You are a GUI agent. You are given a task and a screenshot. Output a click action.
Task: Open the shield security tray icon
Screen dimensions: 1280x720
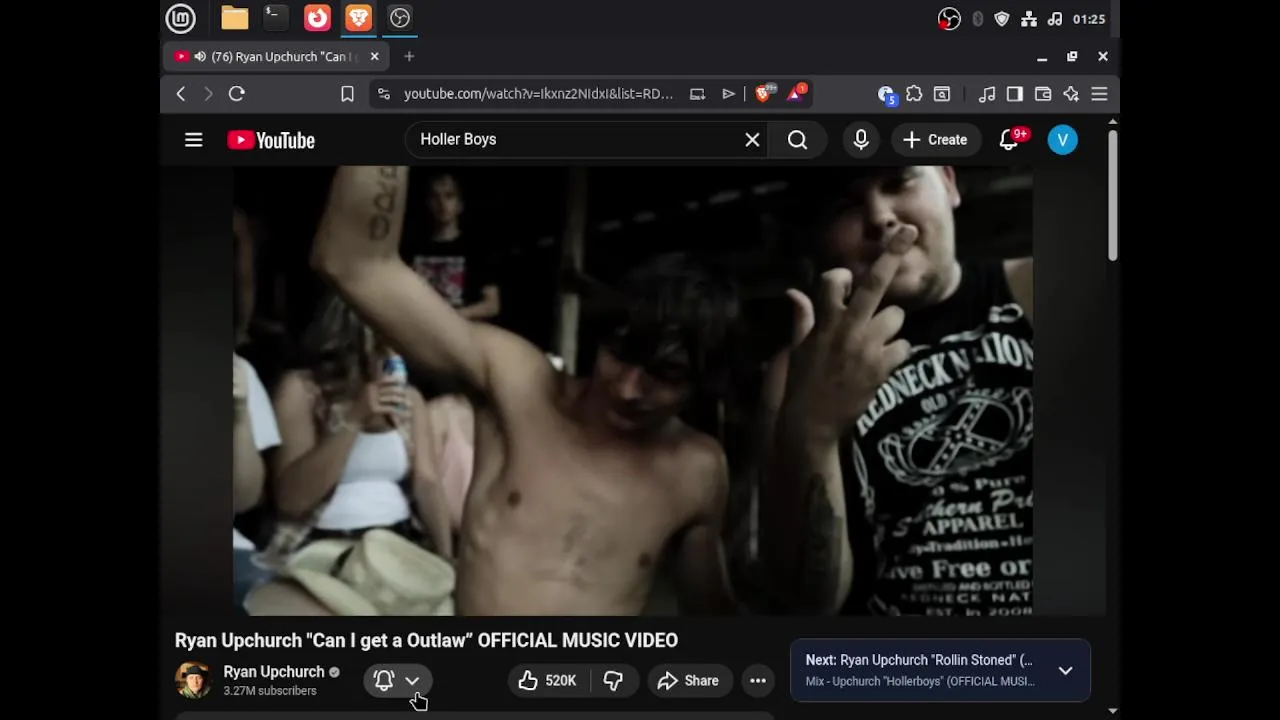(x=1002, y=19)
